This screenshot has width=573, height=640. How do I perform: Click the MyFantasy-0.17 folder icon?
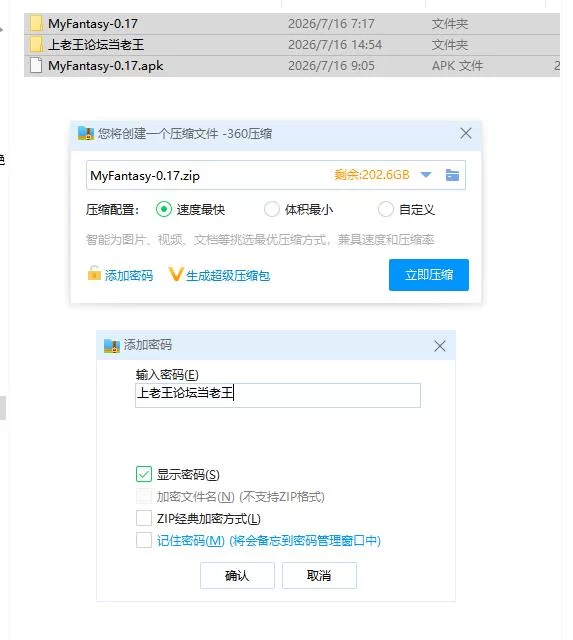[36, 24]
